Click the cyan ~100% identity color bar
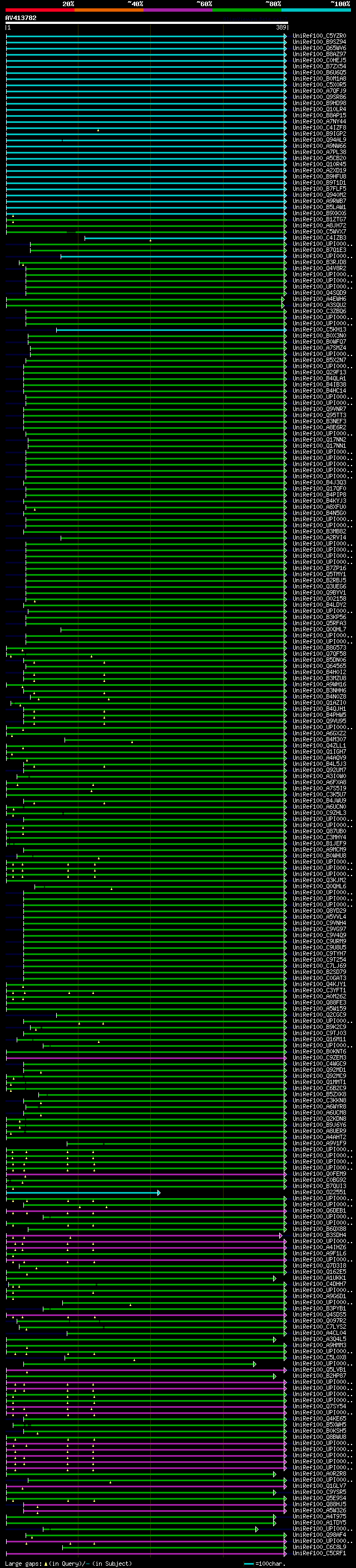The image size is (356, 1568). [317, 10]
